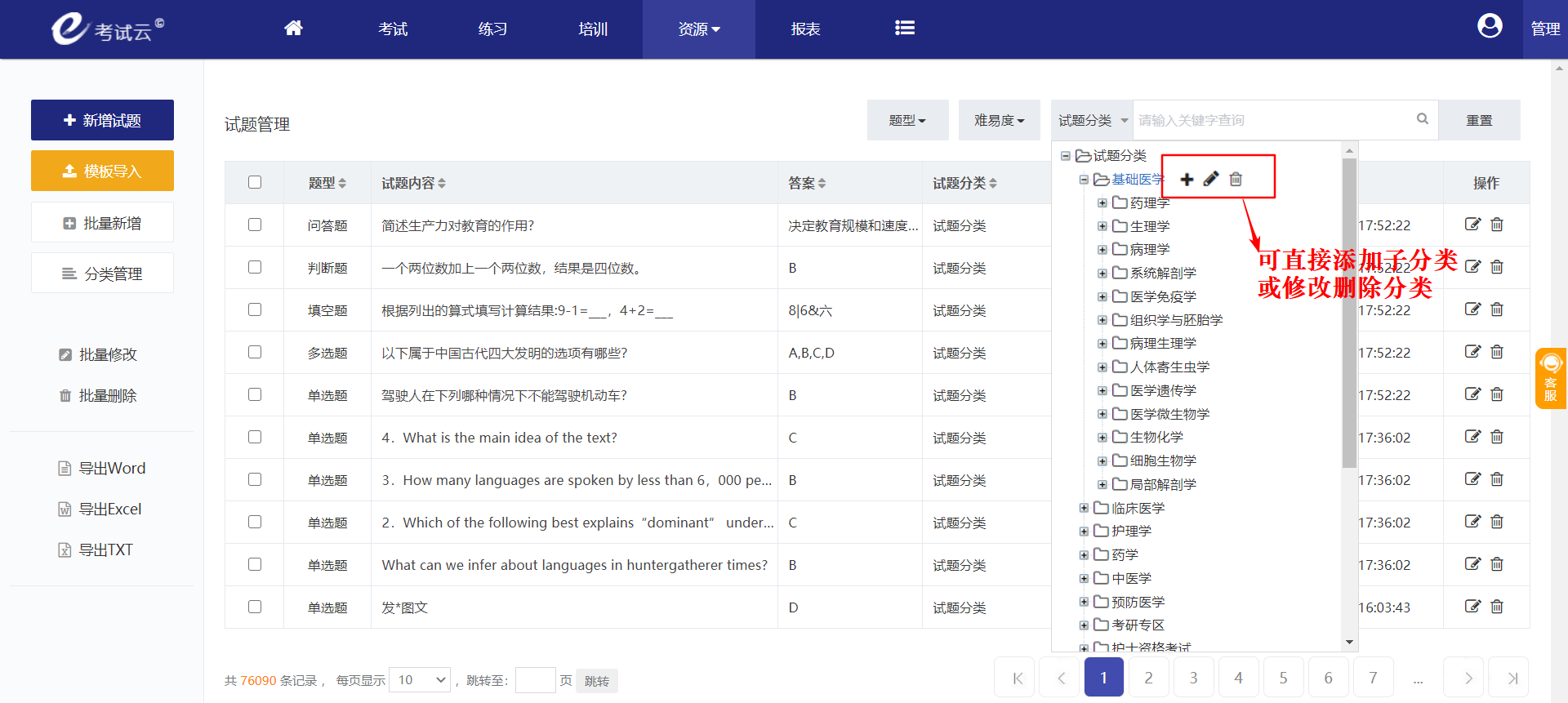
Task: Delete the 填空题 question row
Action: point(1497,309)
